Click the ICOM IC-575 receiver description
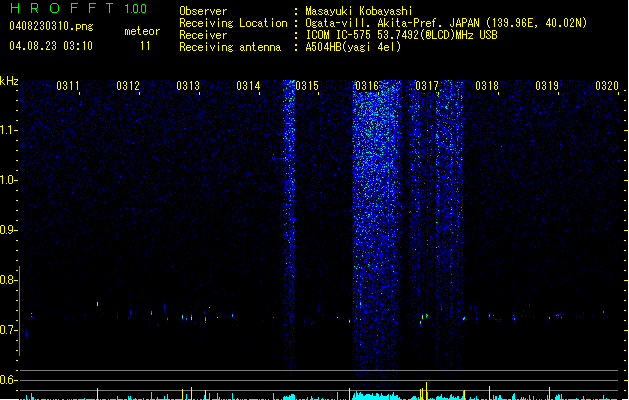This screenshot has height=400, width=629. [401, 35]
